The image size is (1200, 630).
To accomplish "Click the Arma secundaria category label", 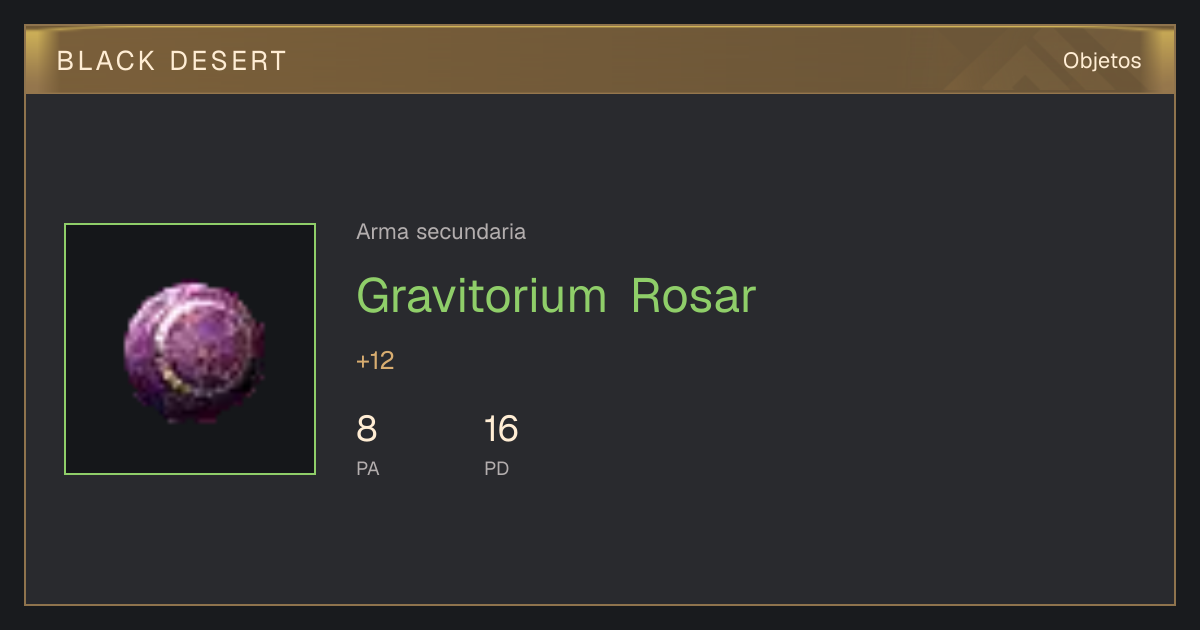I will [441, 232].
